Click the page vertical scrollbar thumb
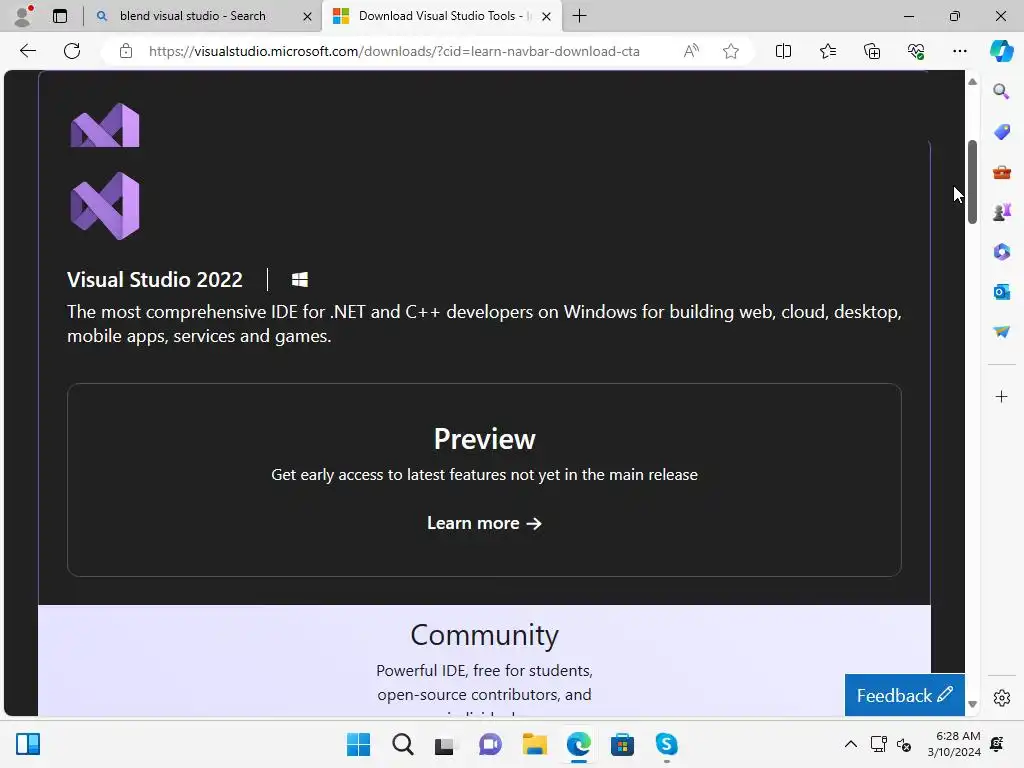 coord(972,182)
